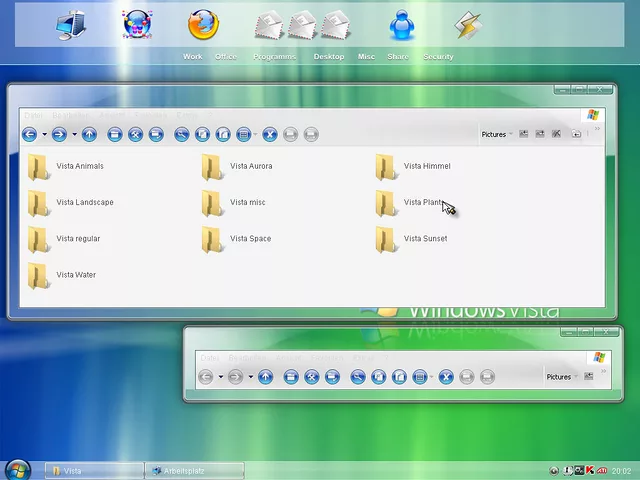Screen dimensions: 640x480
Task: Open the MSN Messenger dock icon
Action: click(x=403, y=25)
